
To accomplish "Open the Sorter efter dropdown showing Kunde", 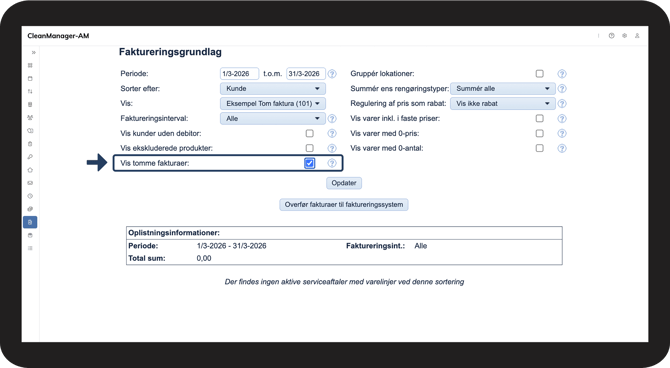I will point(273,88).
